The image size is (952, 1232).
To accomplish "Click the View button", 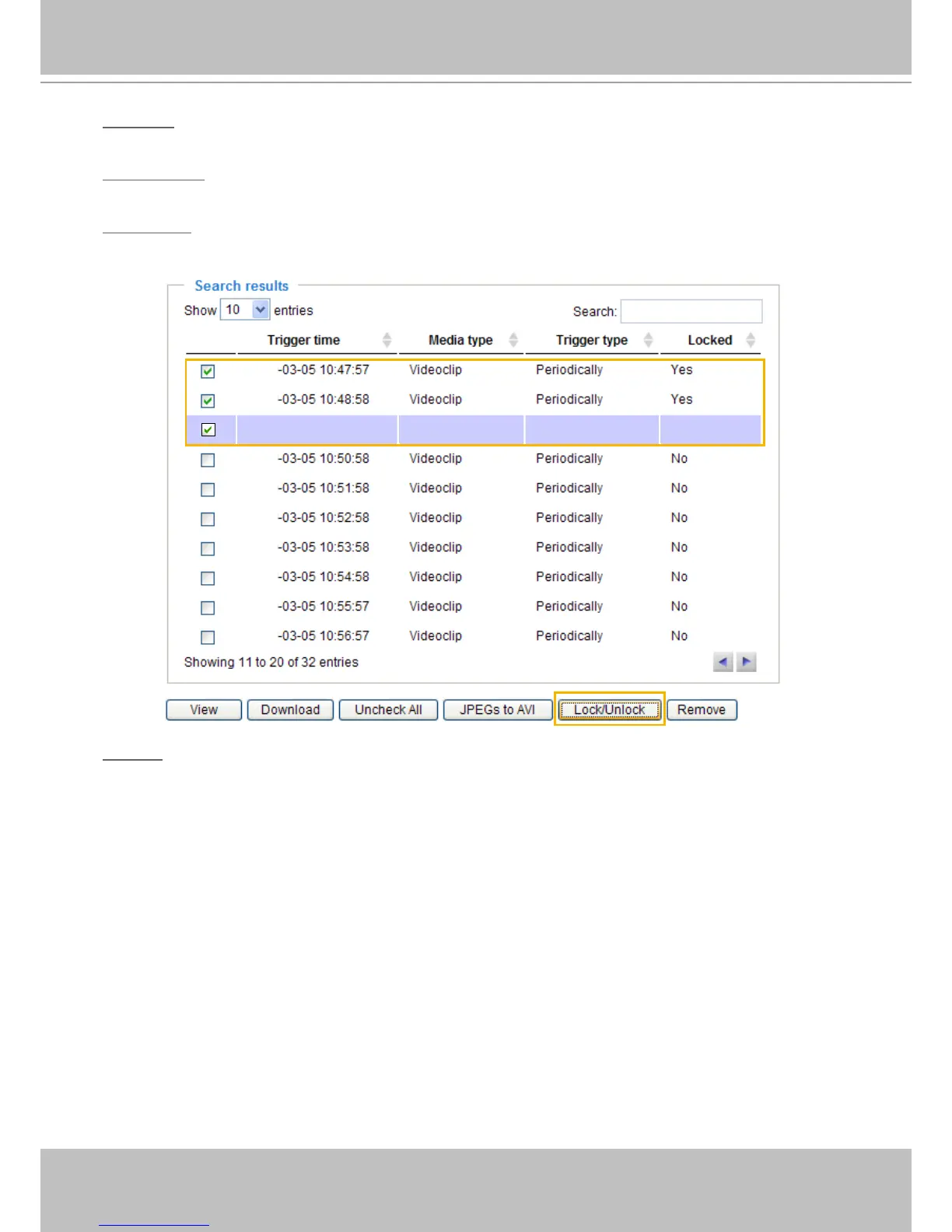I will coord(204,709).
